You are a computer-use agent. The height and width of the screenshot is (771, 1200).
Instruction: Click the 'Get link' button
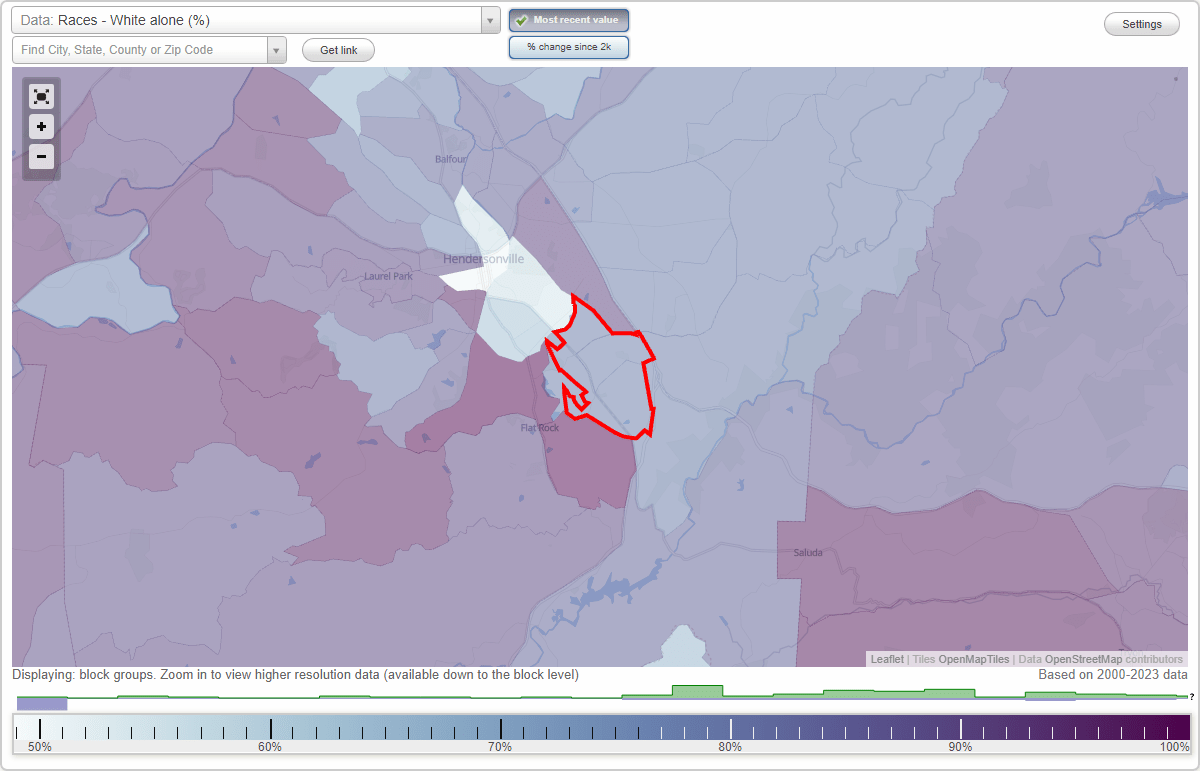(x=338, y=50)
